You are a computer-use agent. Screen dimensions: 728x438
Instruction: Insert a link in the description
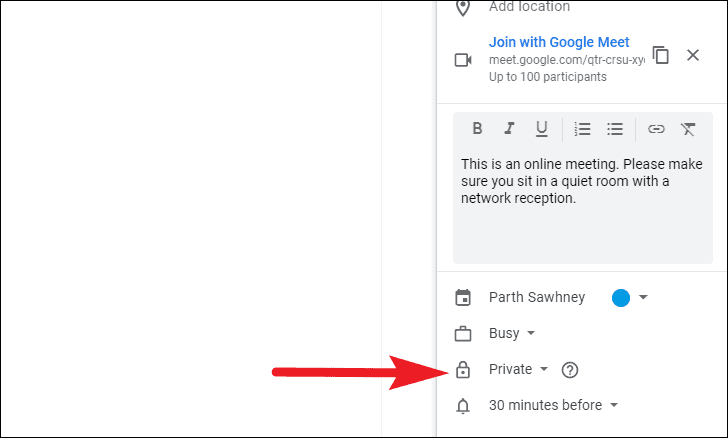click(656, 129)
